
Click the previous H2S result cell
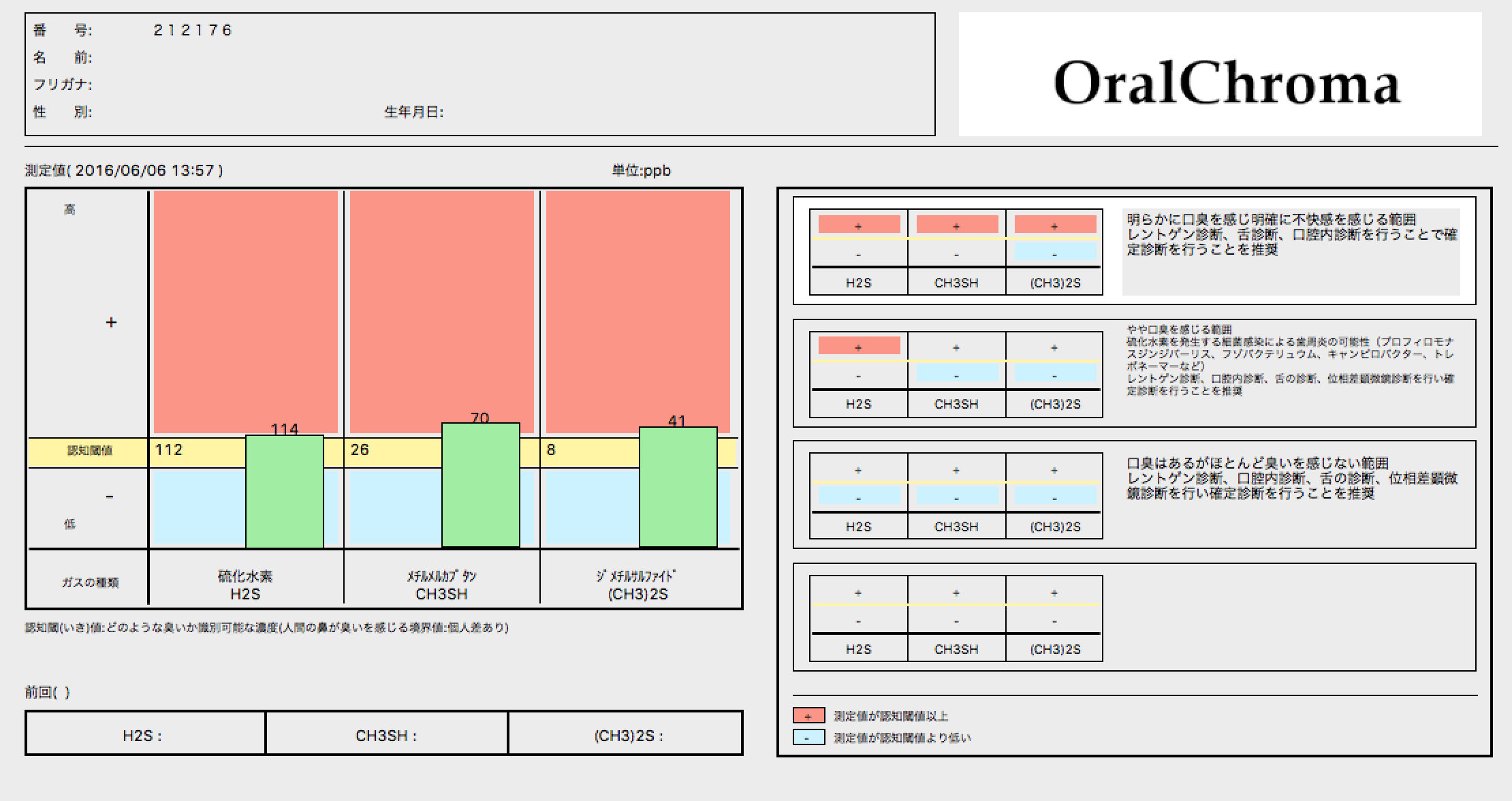coord(144,734)
